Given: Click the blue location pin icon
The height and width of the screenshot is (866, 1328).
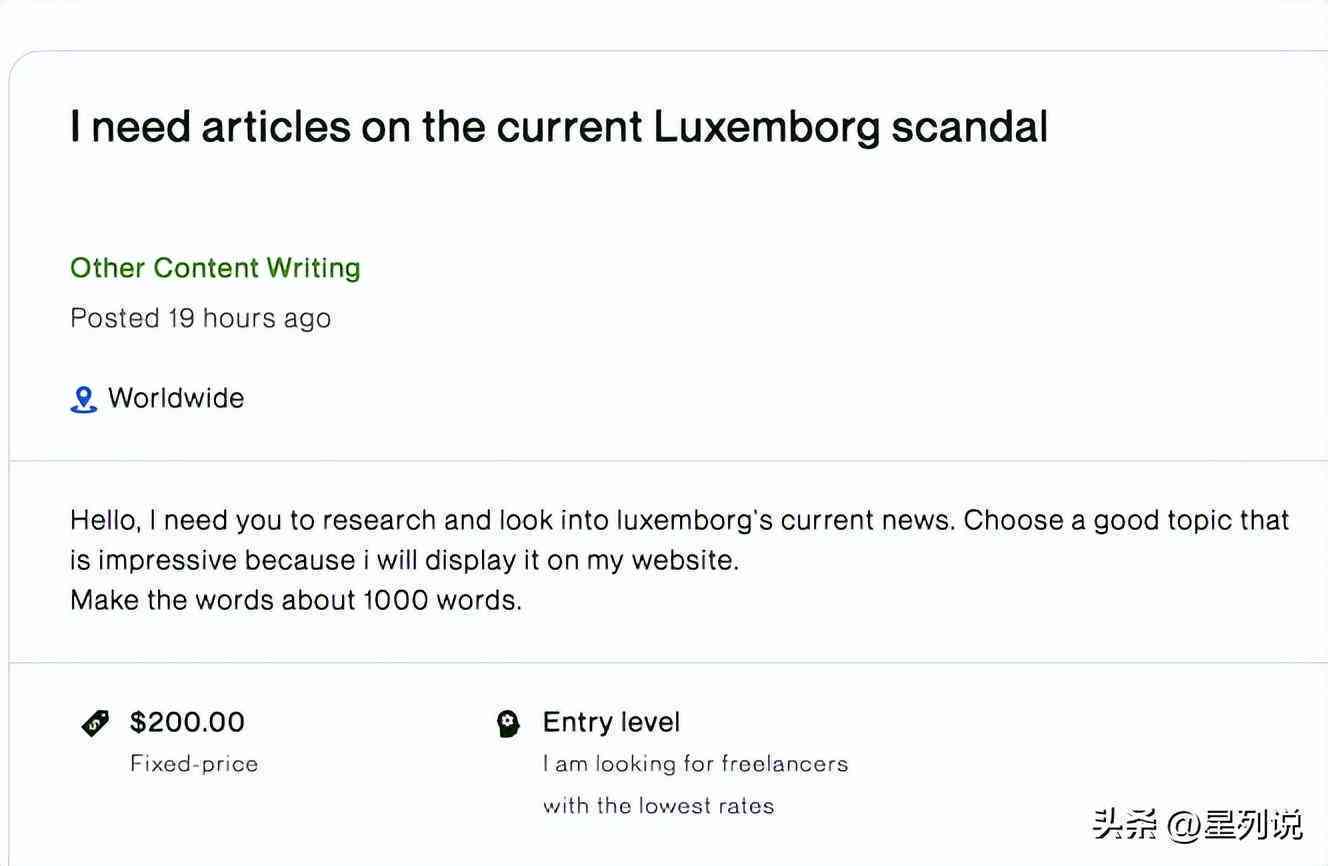Looking at the screenshot, I should pos(84,399).
